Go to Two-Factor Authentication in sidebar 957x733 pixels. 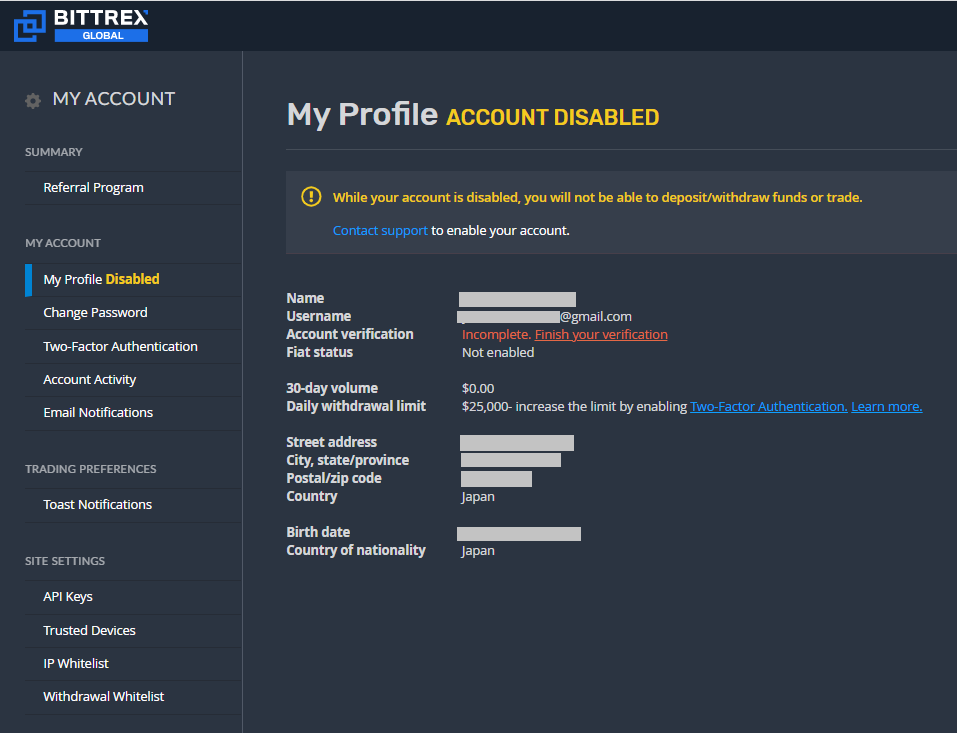[x=120, y=347]
